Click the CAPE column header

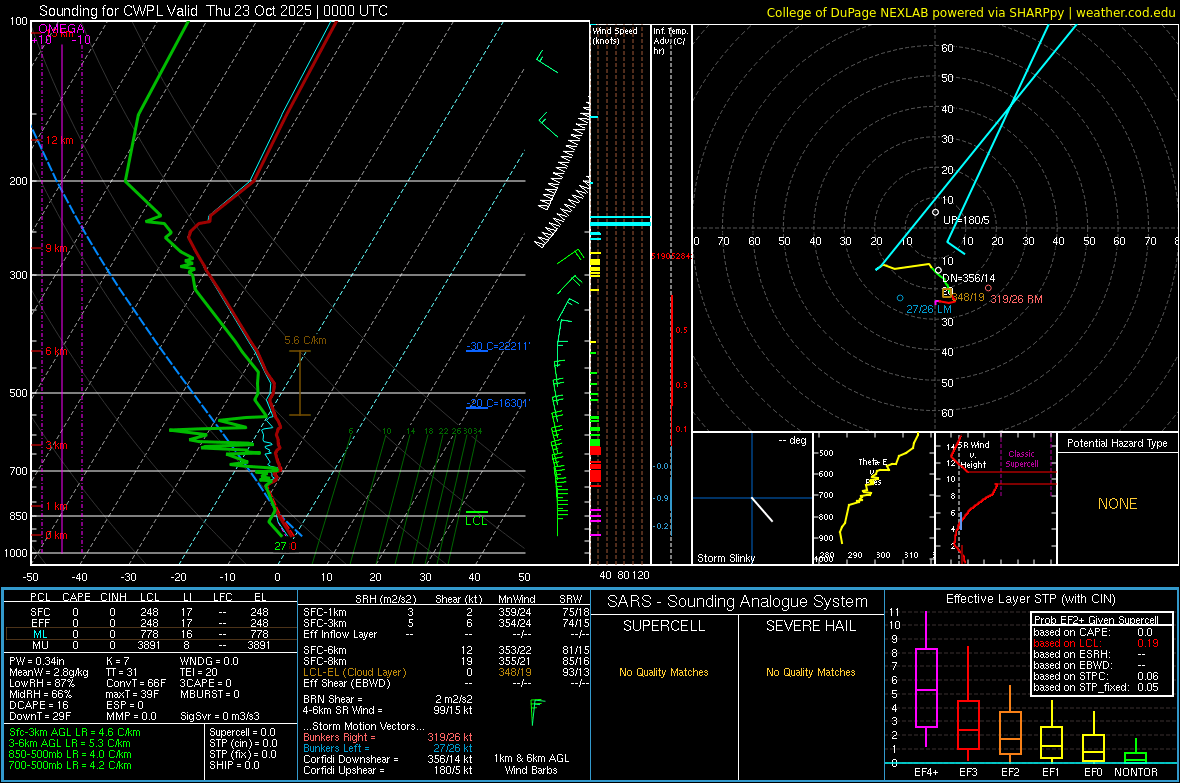(76, 597)
